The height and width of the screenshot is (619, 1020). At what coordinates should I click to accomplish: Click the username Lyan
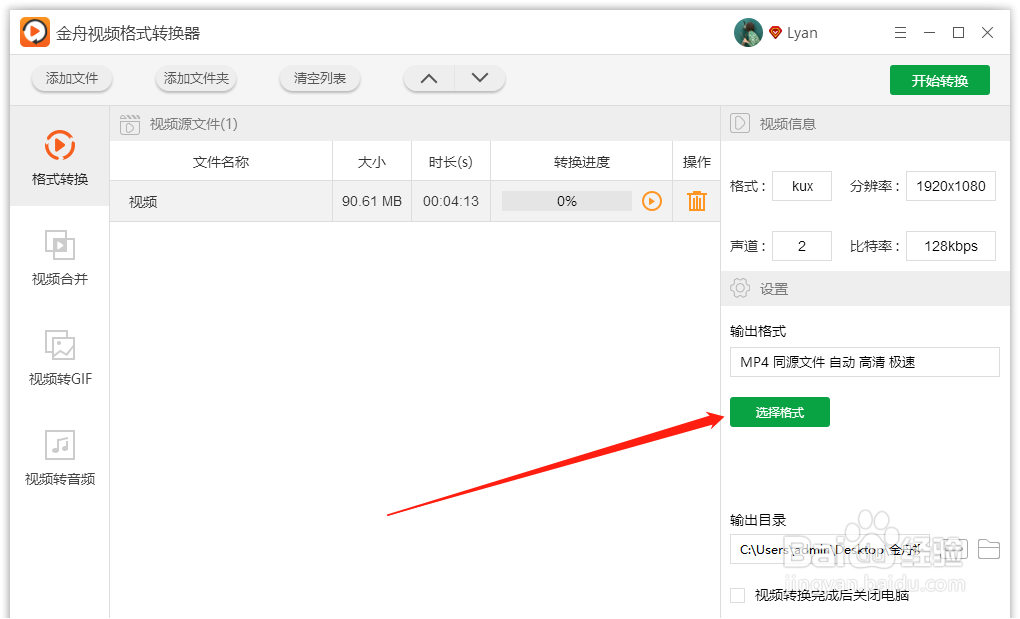coord(802,33)
